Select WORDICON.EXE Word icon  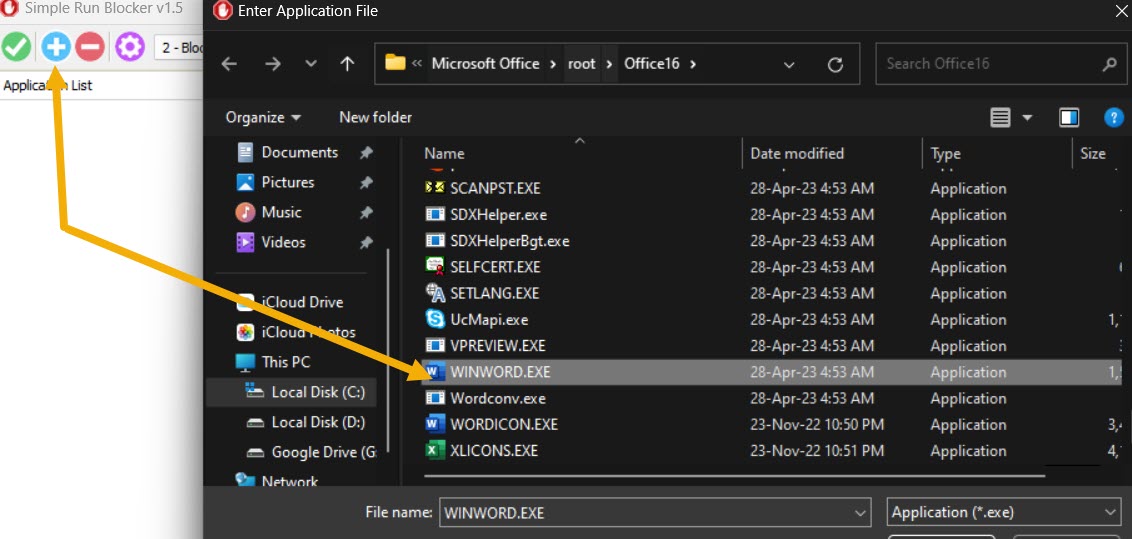point(435,424)
